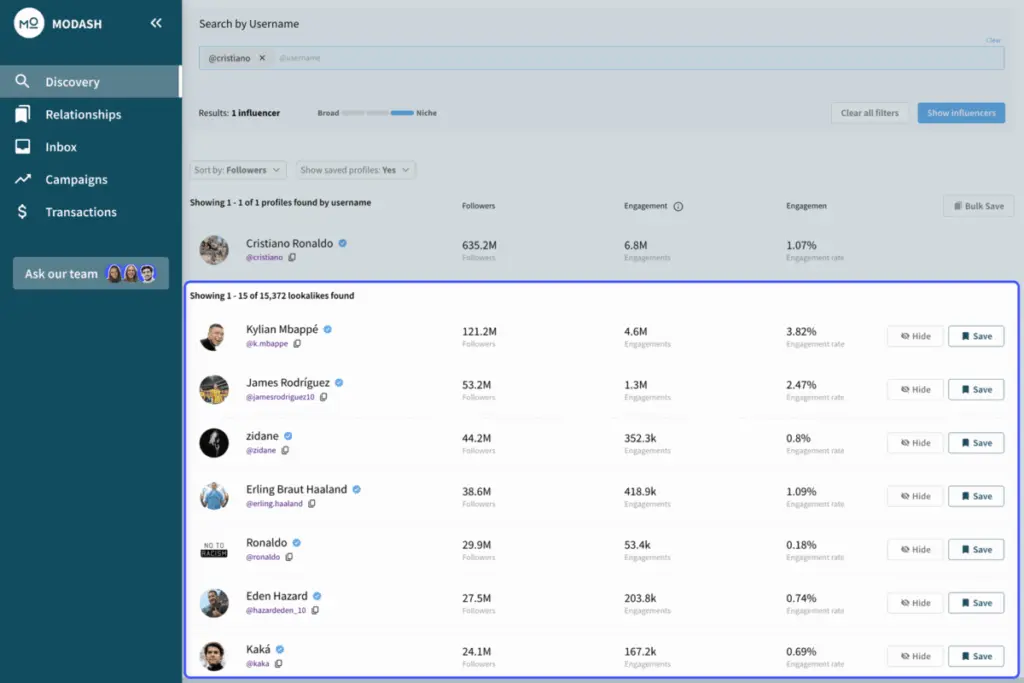Screen dimensions: 1024x683
Task: Open the Sort by Followers dropdown
Action: point(238,170)
